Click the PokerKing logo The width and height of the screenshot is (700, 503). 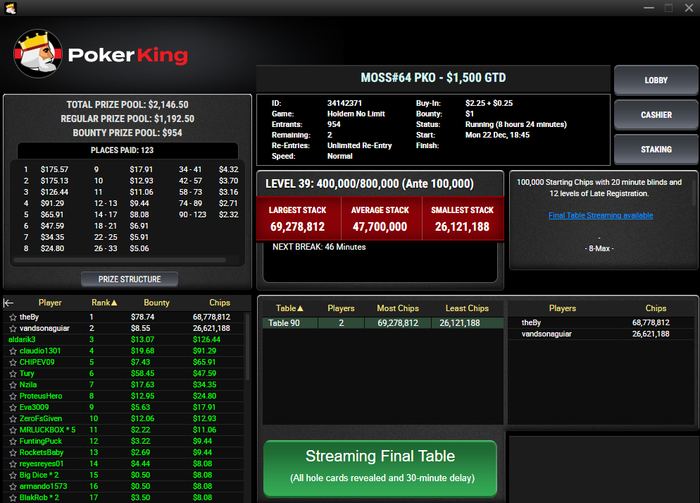click(101, 54)
